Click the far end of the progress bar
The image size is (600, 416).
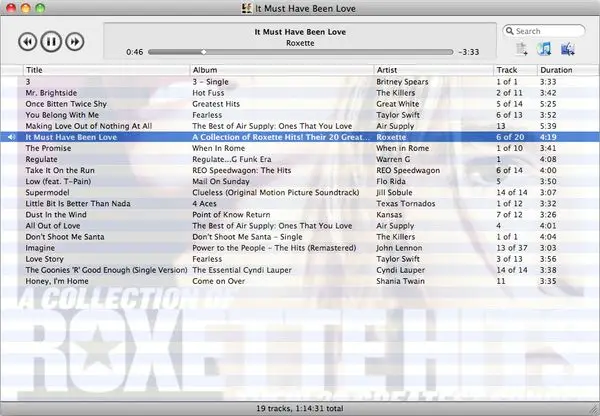pyautogui.click(x=452, y=52)
